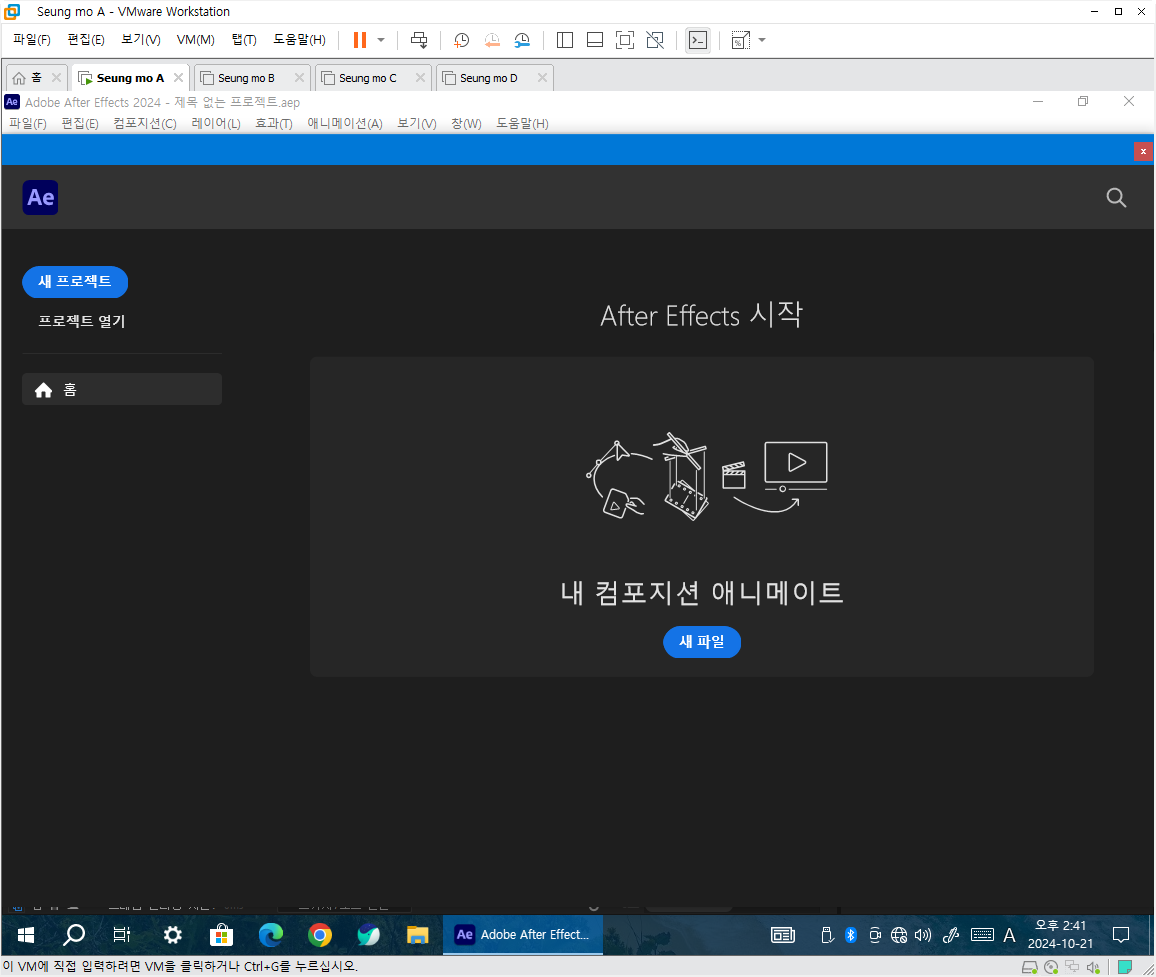Select the 홈 item in the sidebar

[122, 389]
